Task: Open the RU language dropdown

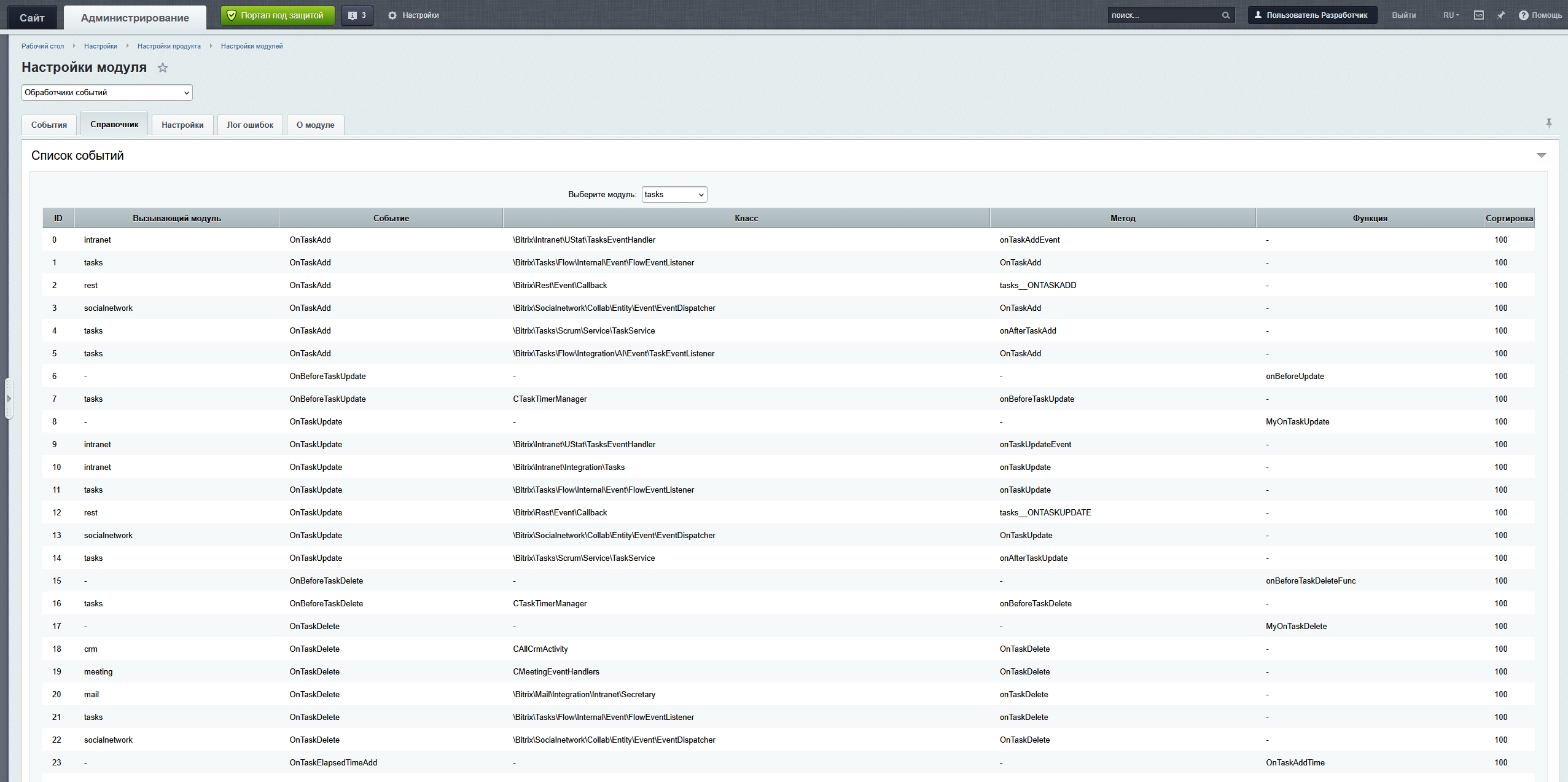Action: (1451, 15)
